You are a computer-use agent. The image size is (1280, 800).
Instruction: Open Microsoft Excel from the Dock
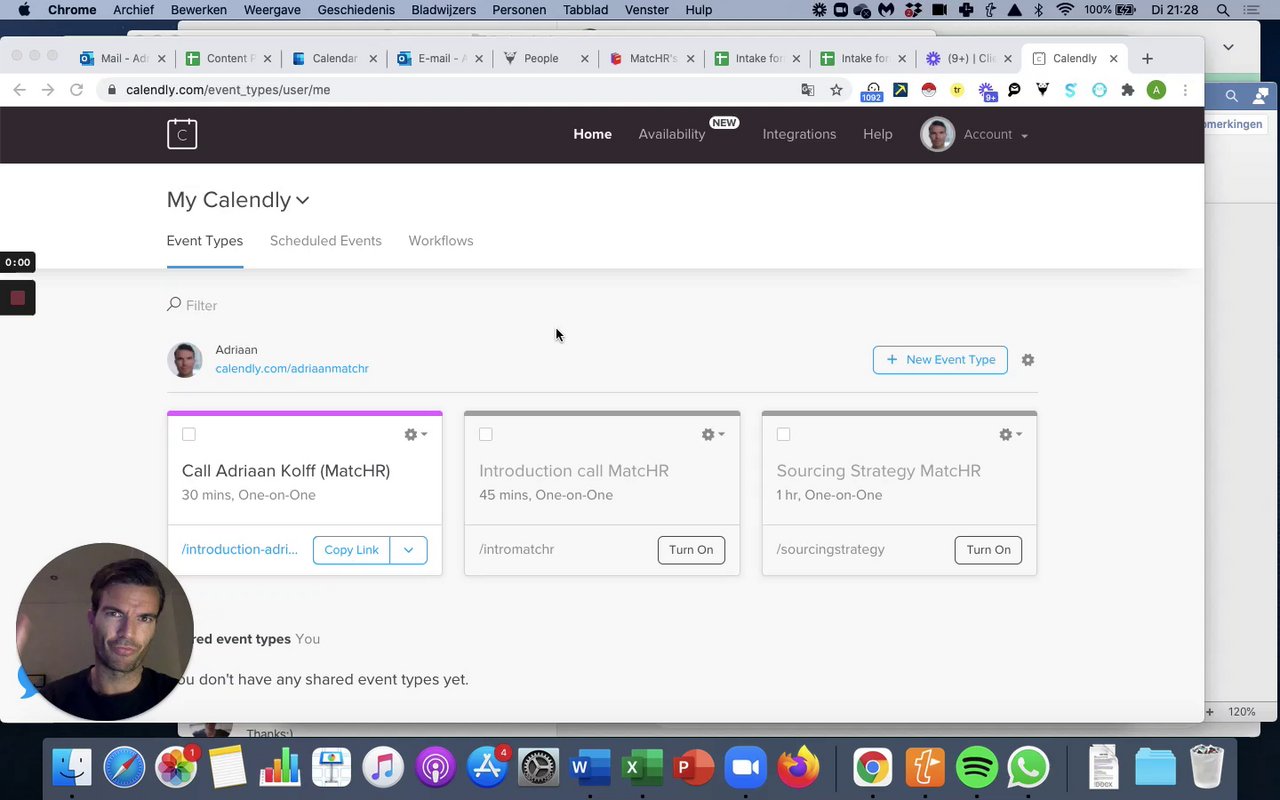click(642, 767)
